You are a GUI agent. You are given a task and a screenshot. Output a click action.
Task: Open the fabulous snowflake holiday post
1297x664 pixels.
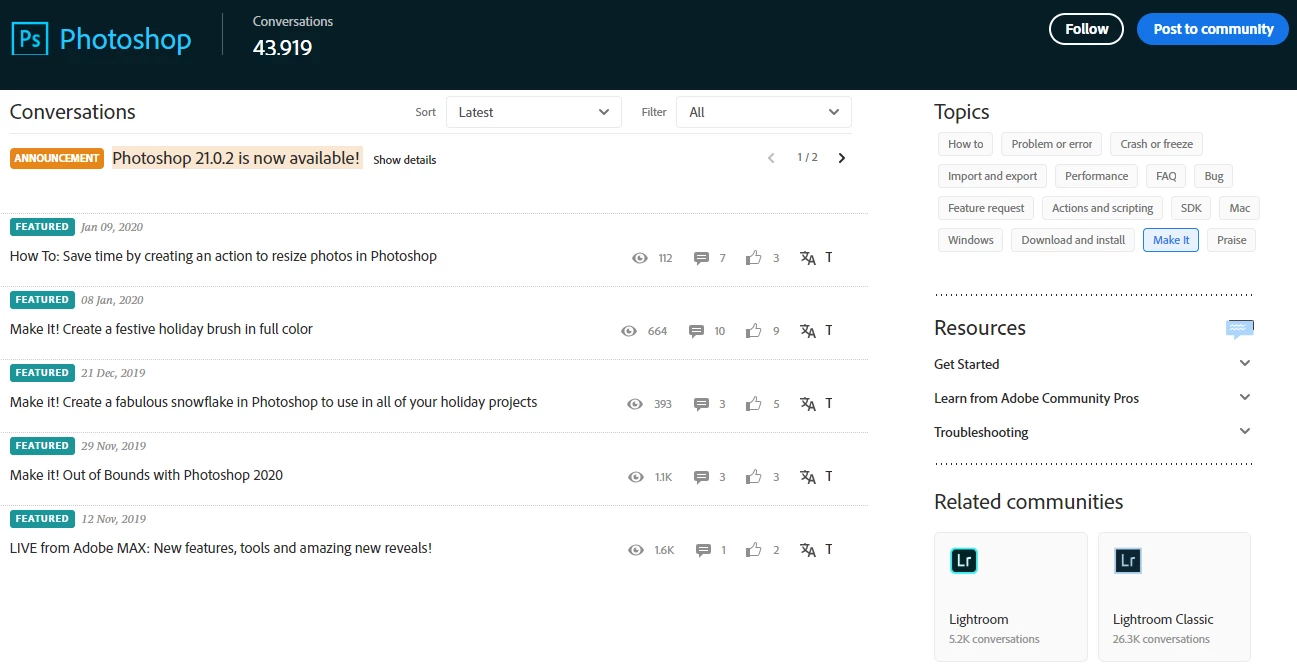pos(273,402)
